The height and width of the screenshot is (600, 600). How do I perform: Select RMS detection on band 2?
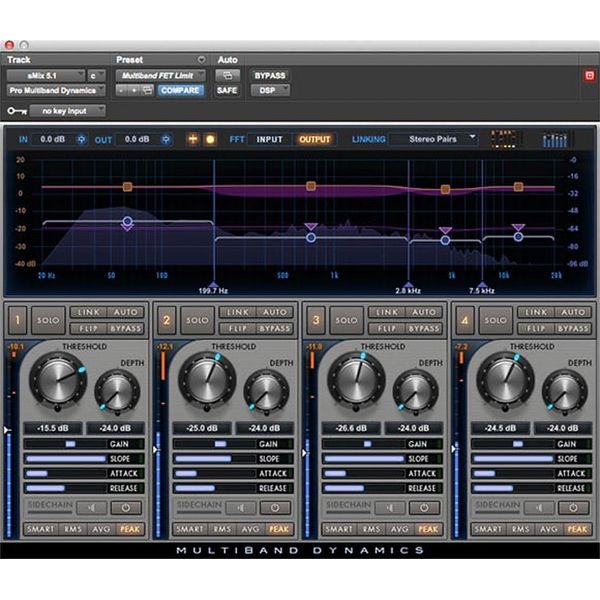pos(222,529)
